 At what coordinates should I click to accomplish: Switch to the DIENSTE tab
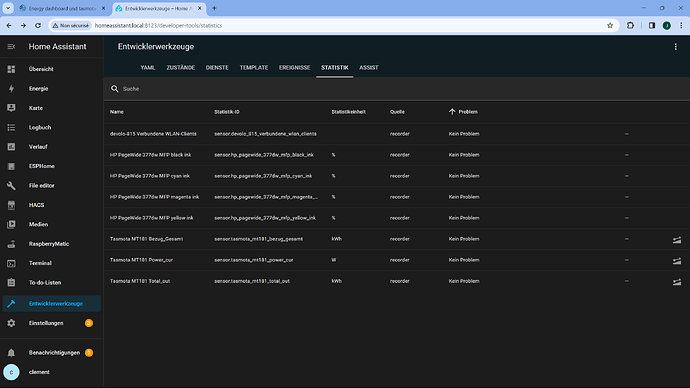coord(217,68)
